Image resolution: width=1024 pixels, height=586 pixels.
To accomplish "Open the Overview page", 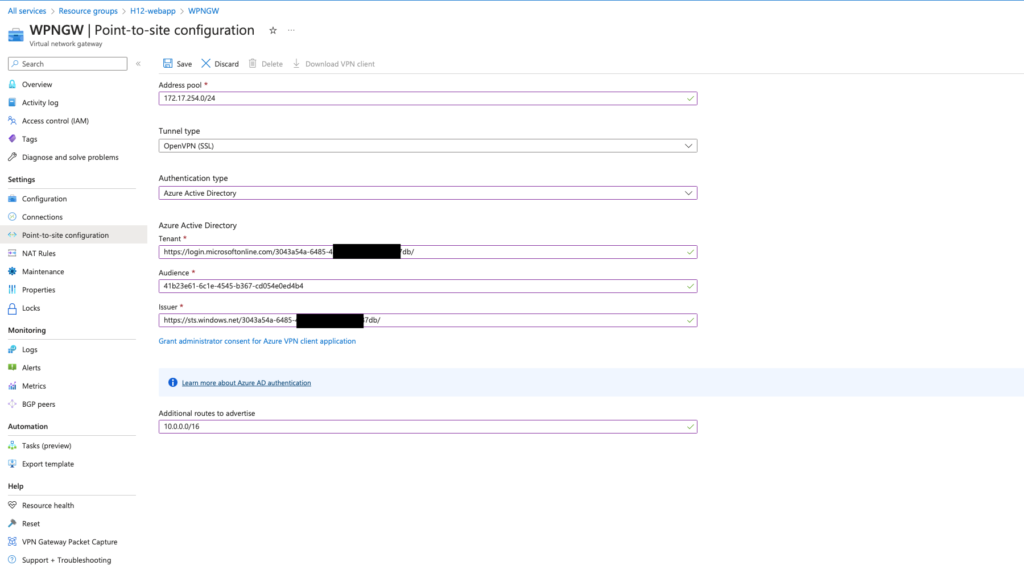I will click(37, 84).
